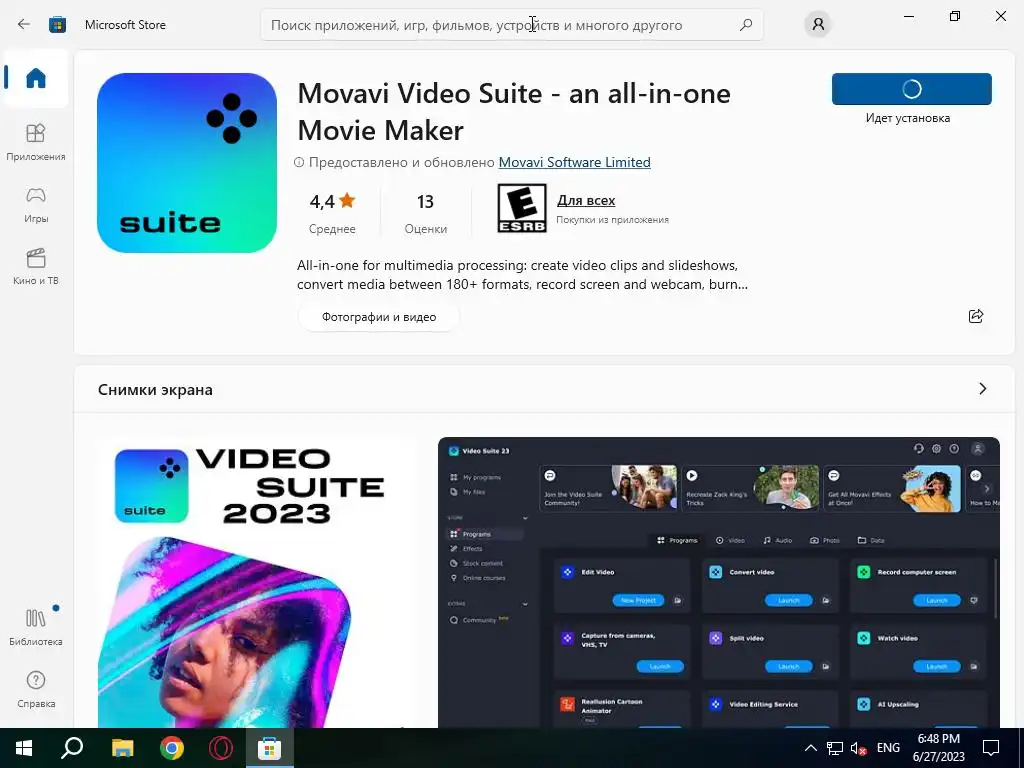Image resolution: width=1024 pixels, height=768 pixels.
Task: Open the Video Suite 2023 promo screenshot
Action: pos(257,583)
